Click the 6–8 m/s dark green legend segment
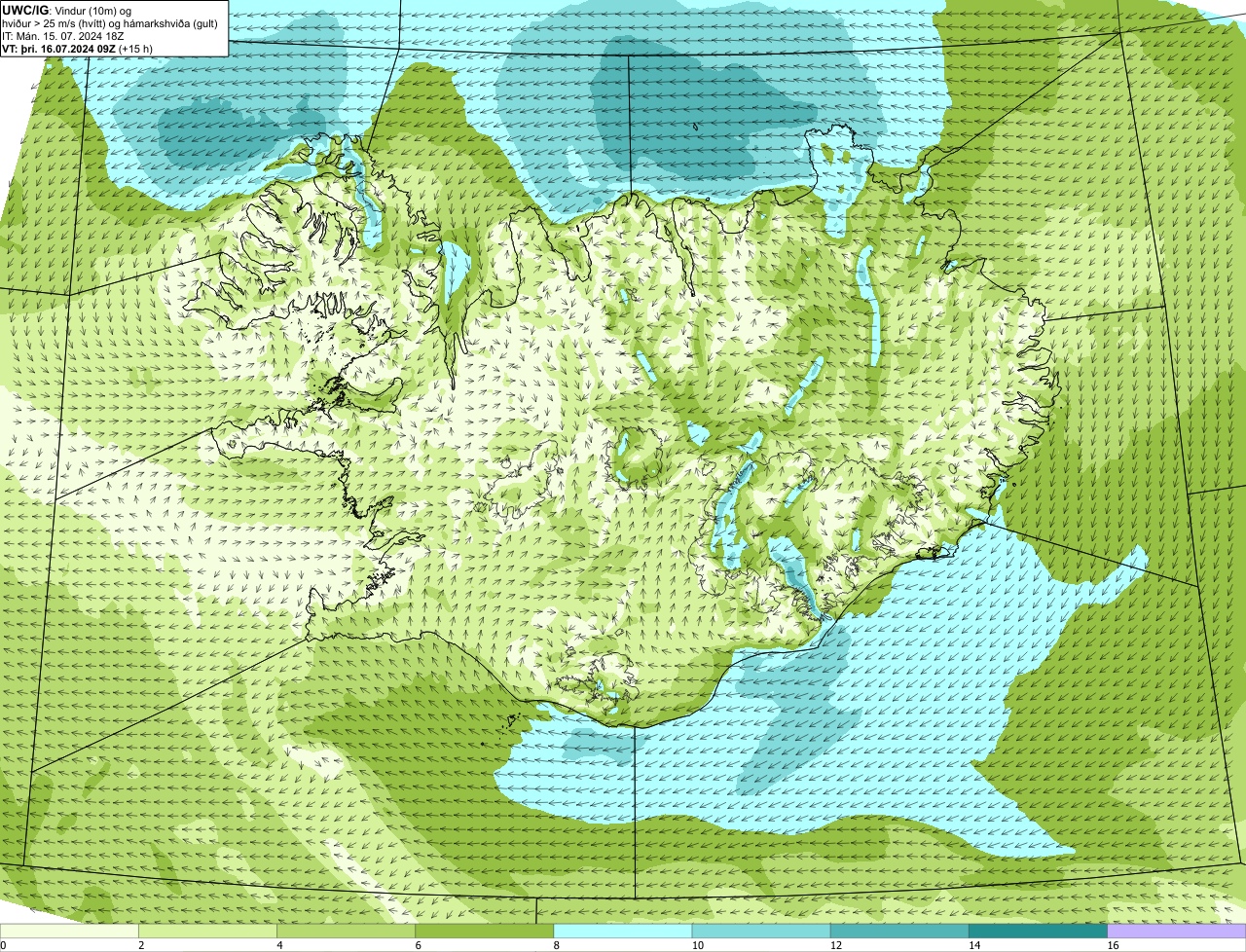Screen dimensions: 1246x952 coord(485,932)
